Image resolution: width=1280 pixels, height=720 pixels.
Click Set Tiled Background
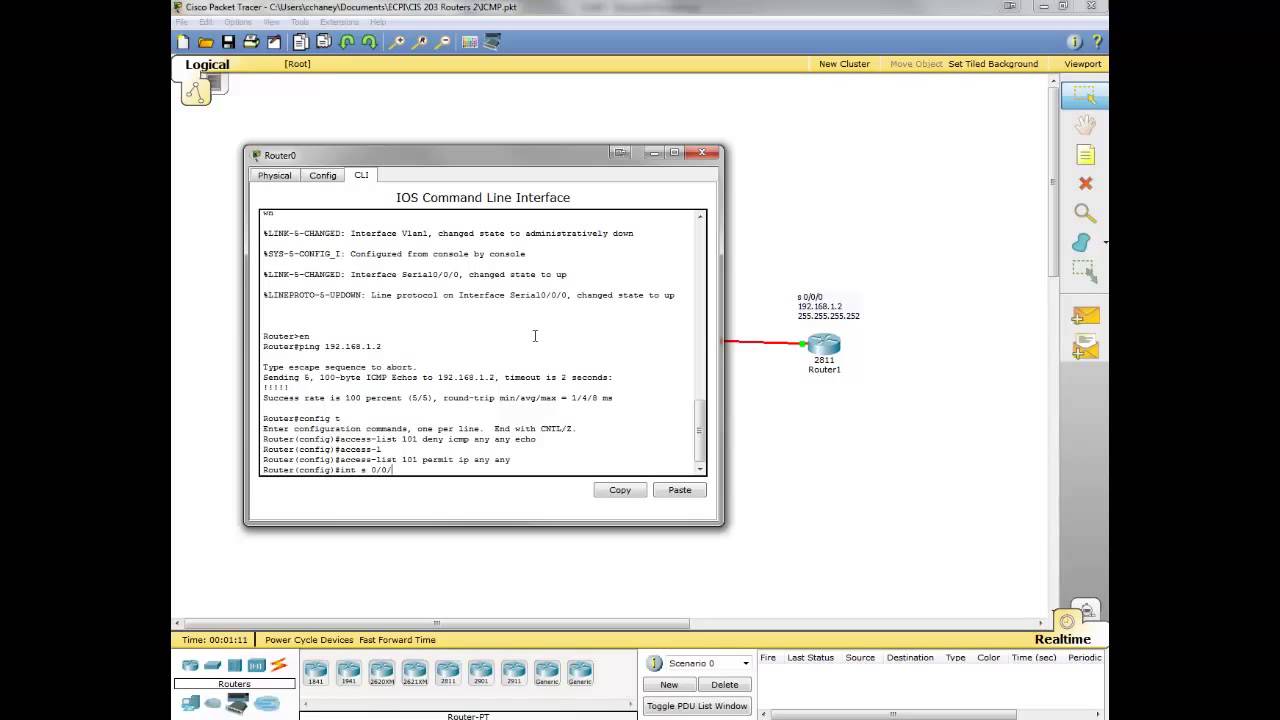pos(993,64)
